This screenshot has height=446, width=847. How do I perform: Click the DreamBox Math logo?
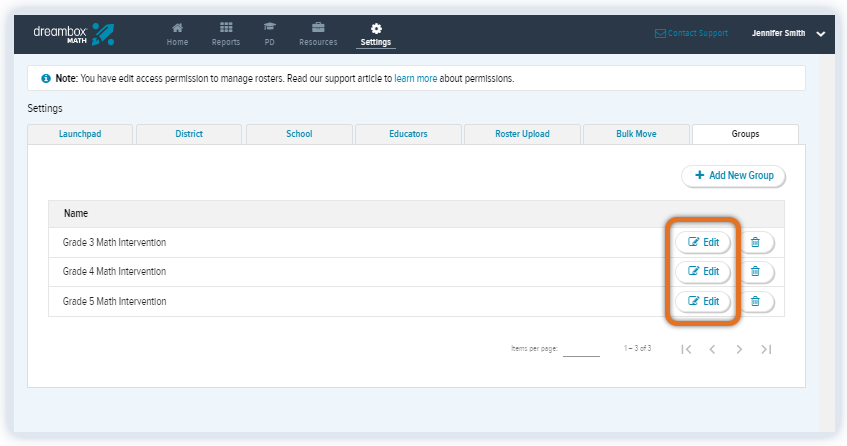coord(70,33)
